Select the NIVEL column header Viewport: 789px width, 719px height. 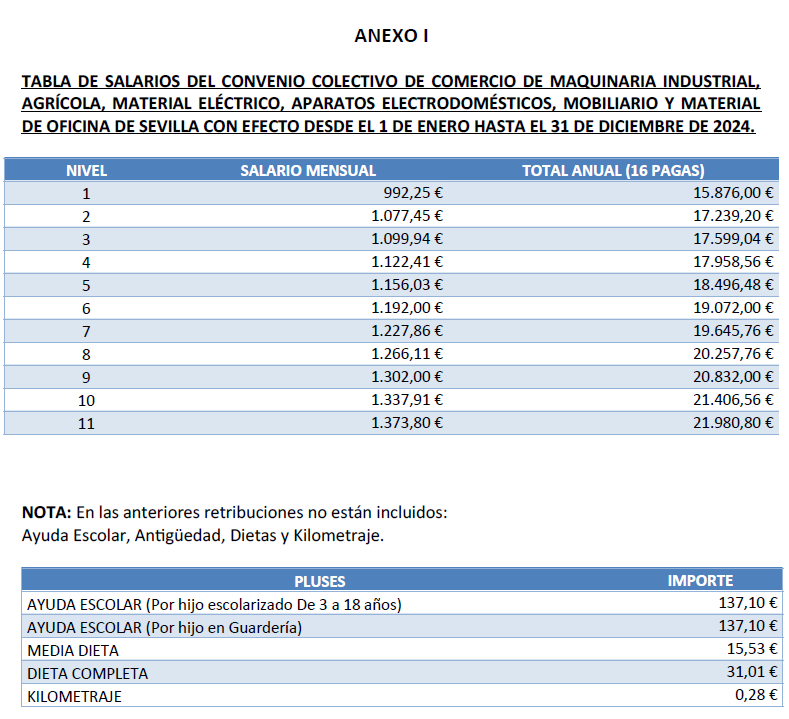[86, 170]
